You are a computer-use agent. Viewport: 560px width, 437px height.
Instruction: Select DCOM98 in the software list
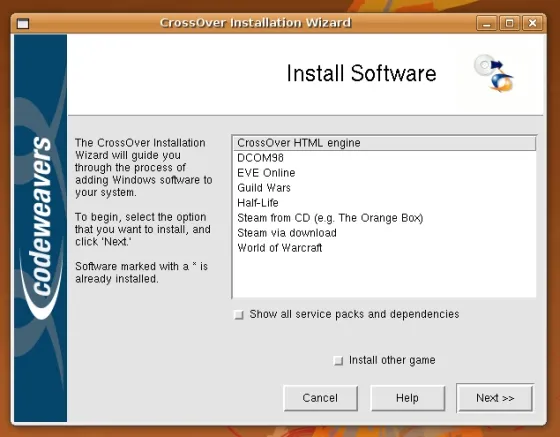click(385, 158)
